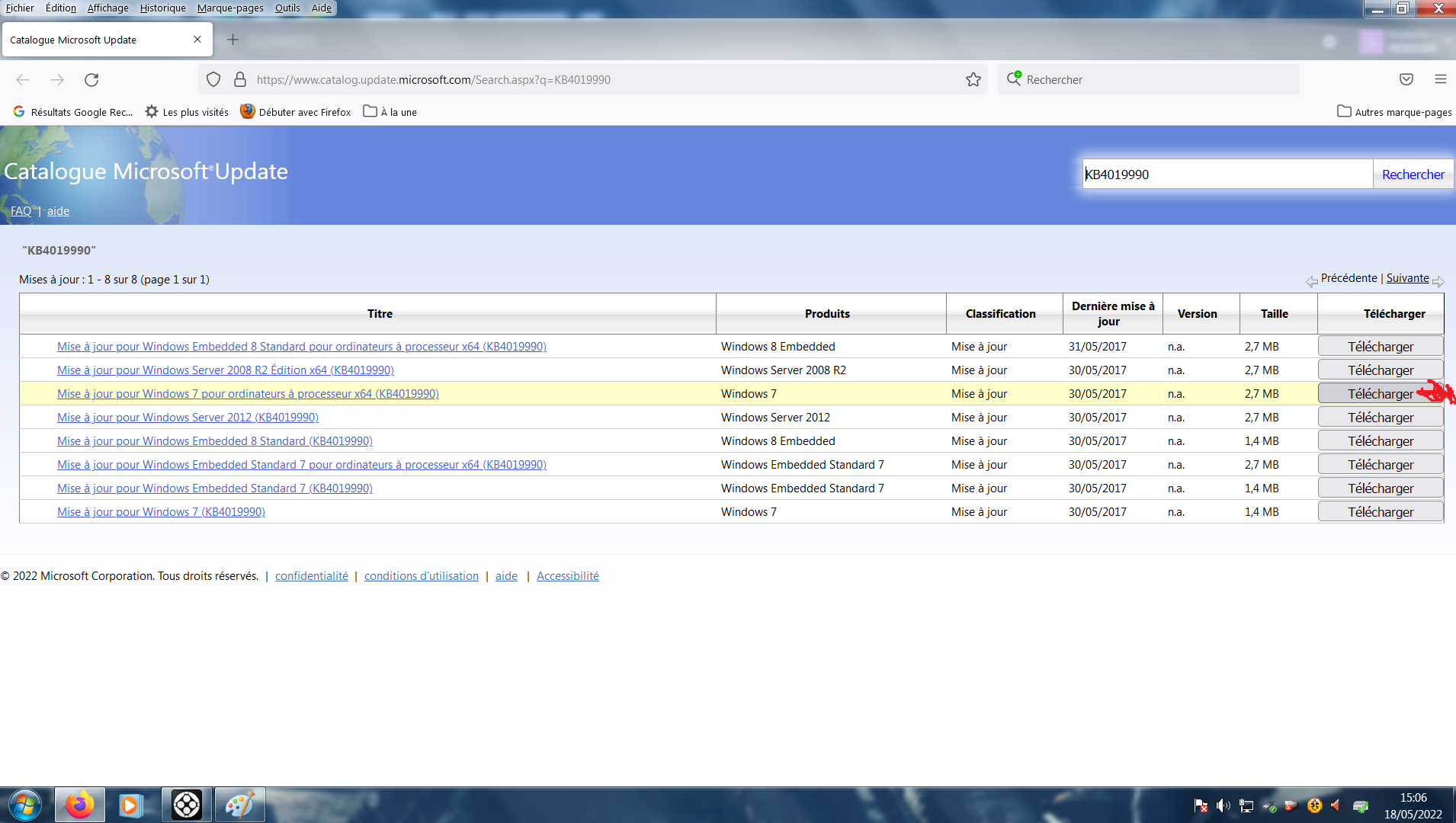The image size is (1456, 823).
Task: Open Windows Embedded Standard 7 x64 link
Action: point(301,465)
